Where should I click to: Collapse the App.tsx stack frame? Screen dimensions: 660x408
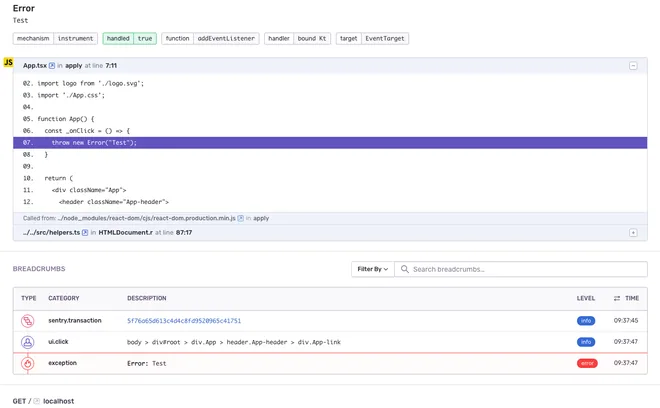633,66
